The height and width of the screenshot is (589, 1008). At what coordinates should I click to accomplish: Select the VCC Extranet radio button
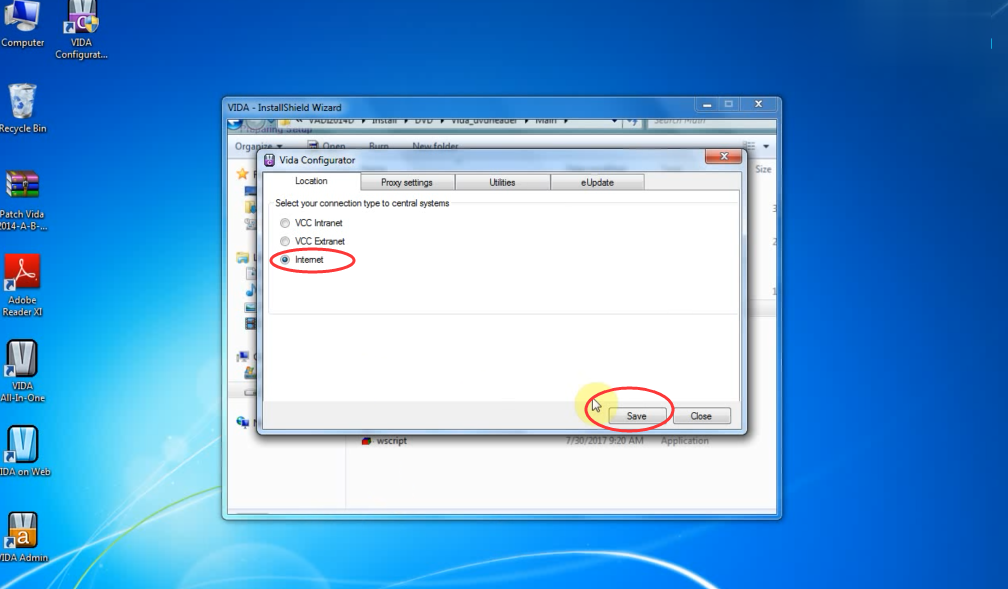pyautogui.click(x=285, y=241)
